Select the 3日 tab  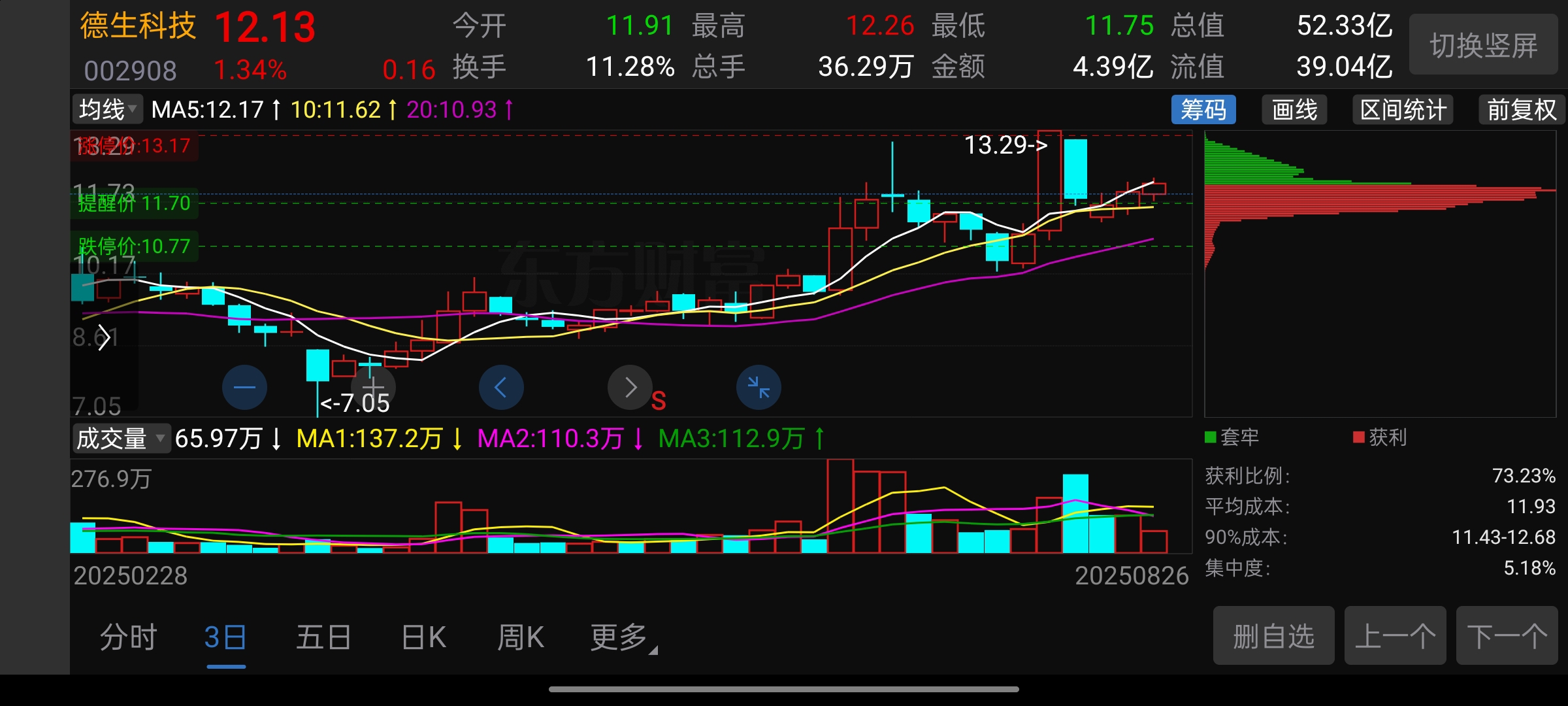(225, 637)
